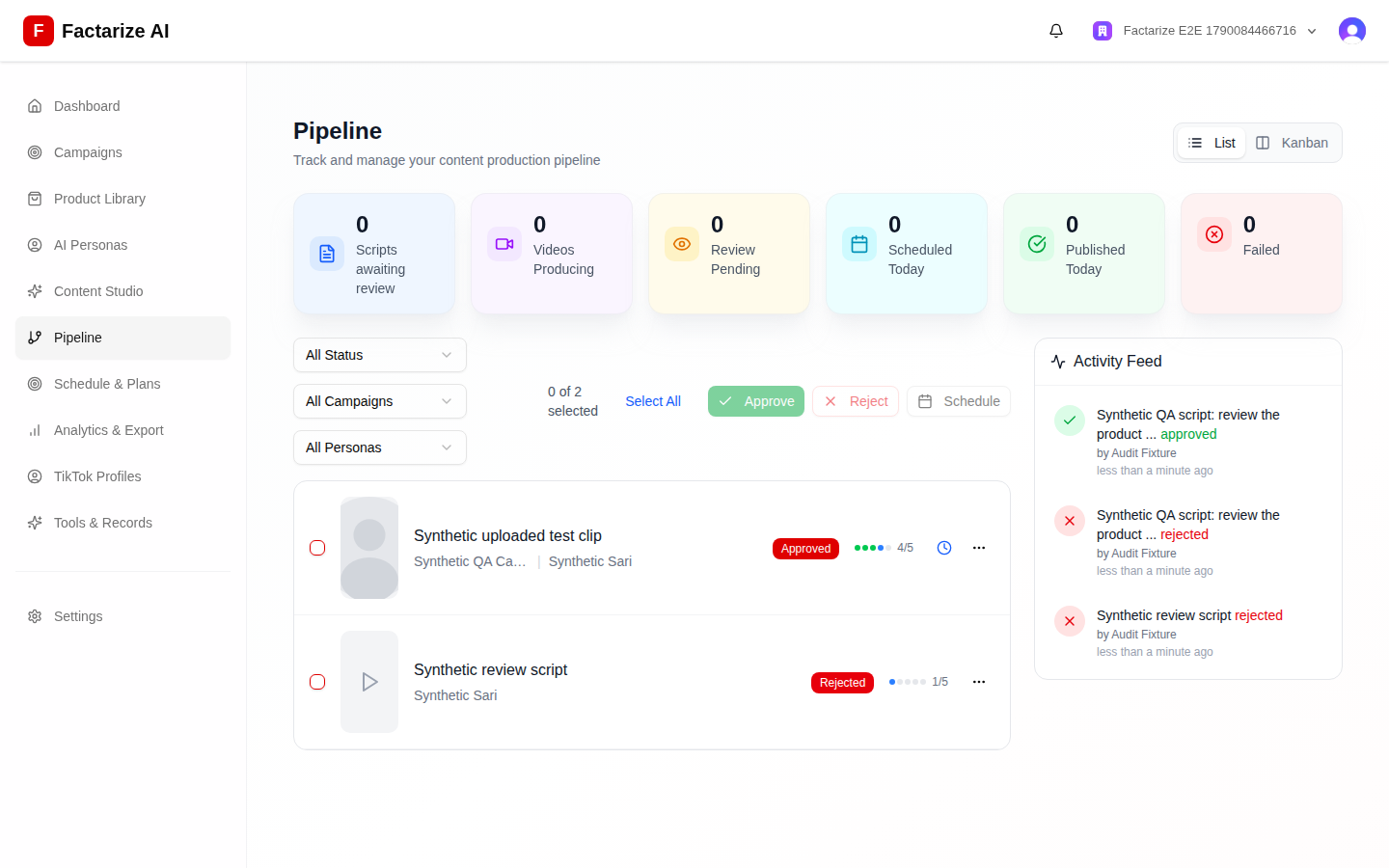Viewport: 1389px width, 868px height.
Task: Open Campaigns from sidebar
Action: 123,152
